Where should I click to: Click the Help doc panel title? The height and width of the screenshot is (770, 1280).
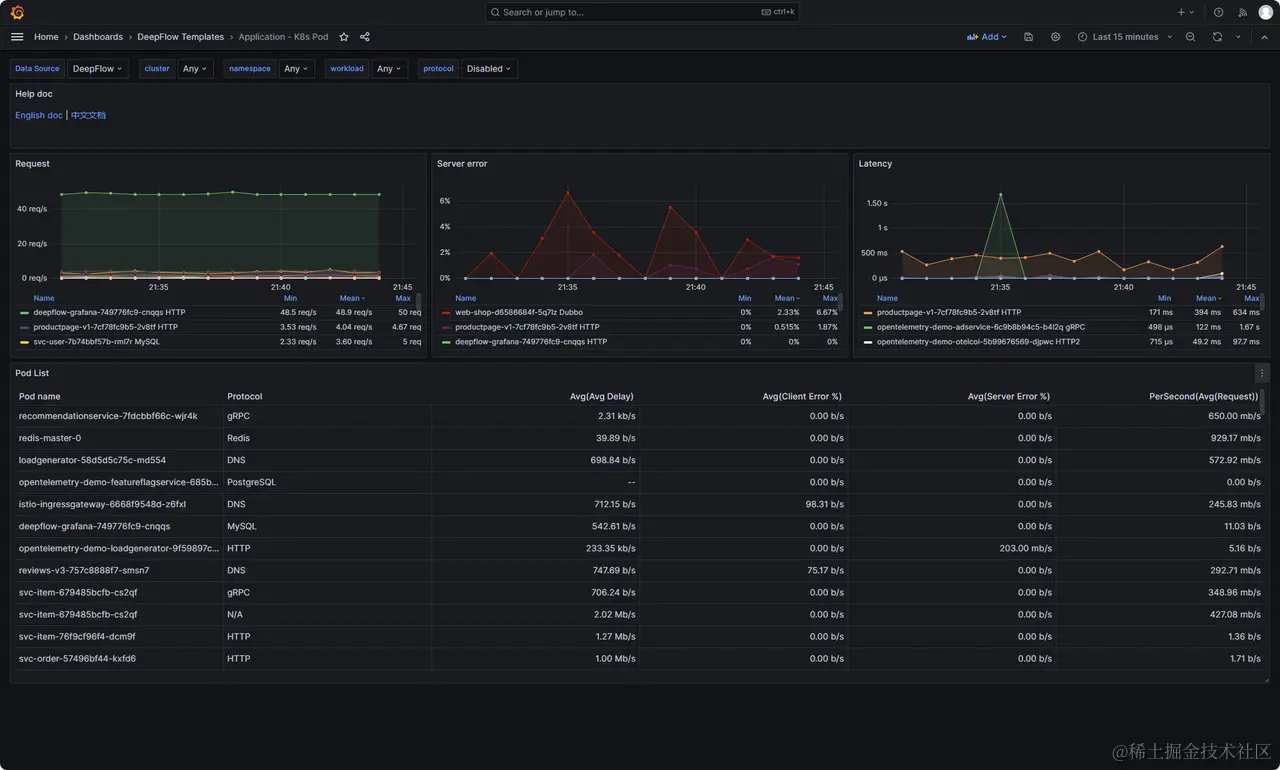[34, 94]
